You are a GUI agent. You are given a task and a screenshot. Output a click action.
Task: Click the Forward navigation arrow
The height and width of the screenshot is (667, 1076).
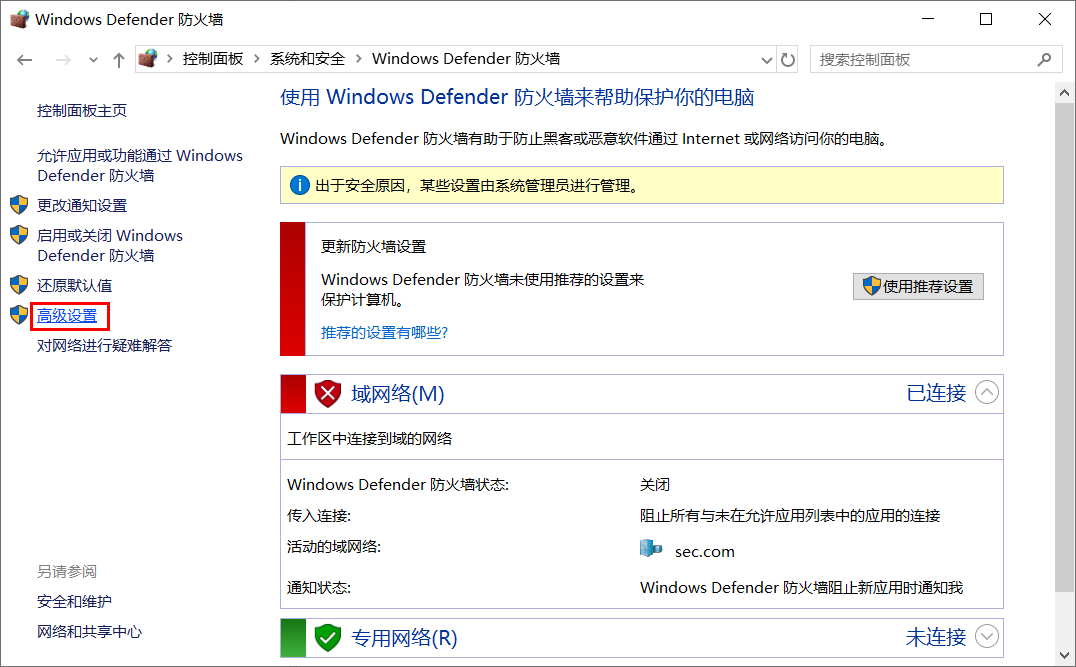pos(63,60)
